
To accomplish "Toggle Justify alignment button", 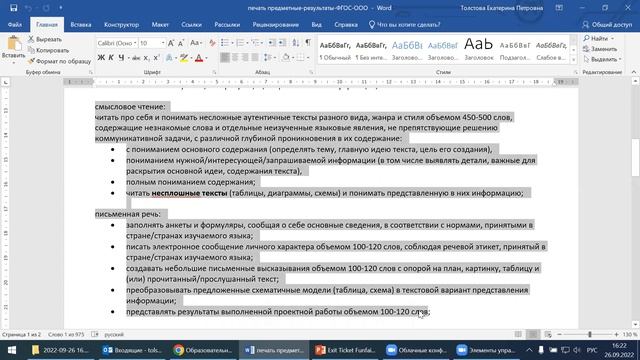I will coord(255,58).
